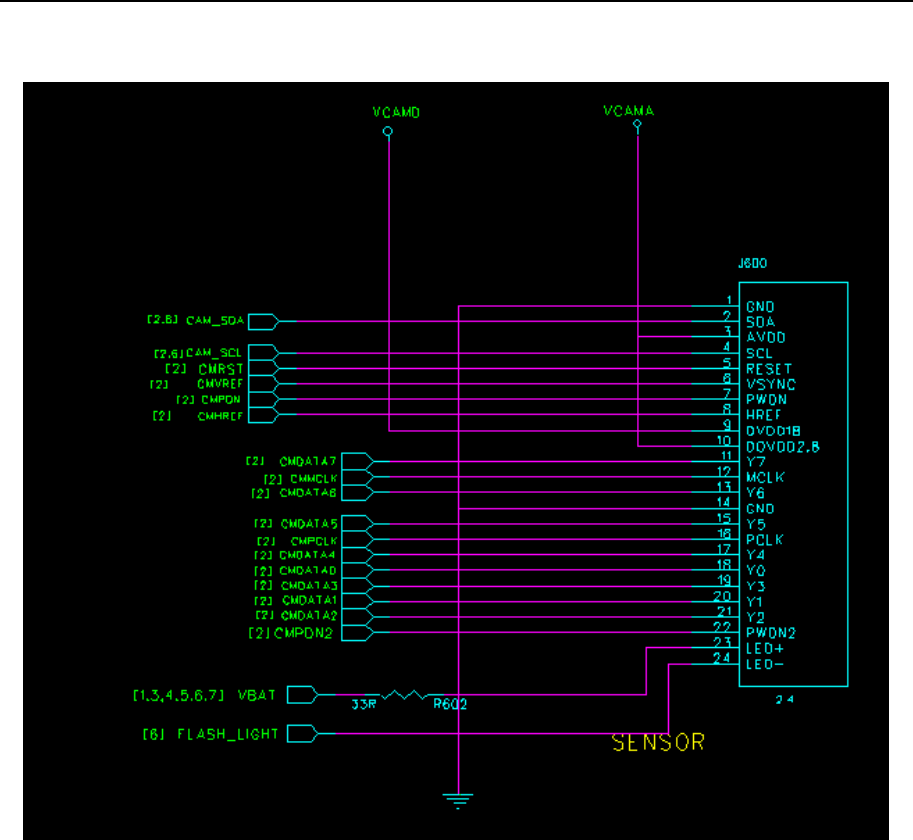
Task: Select the CMDATA1 port symbol
Action: pos(358,601)
